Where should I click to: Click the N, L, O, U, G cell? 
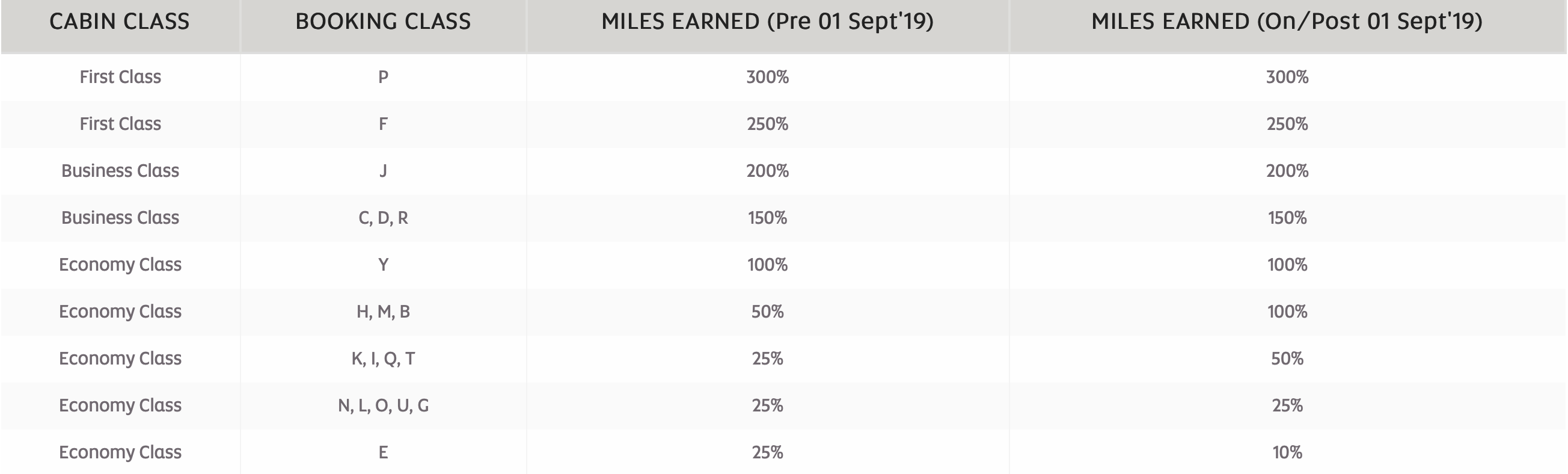click(383, 405)
